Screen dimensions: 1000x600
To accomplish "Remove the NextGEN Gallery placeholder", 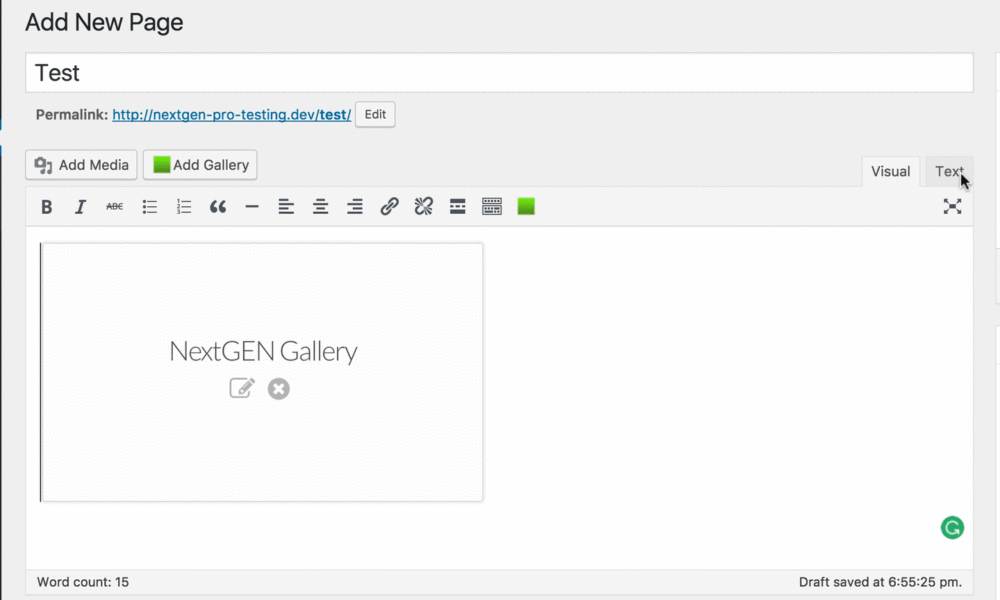I will (279, 388).
